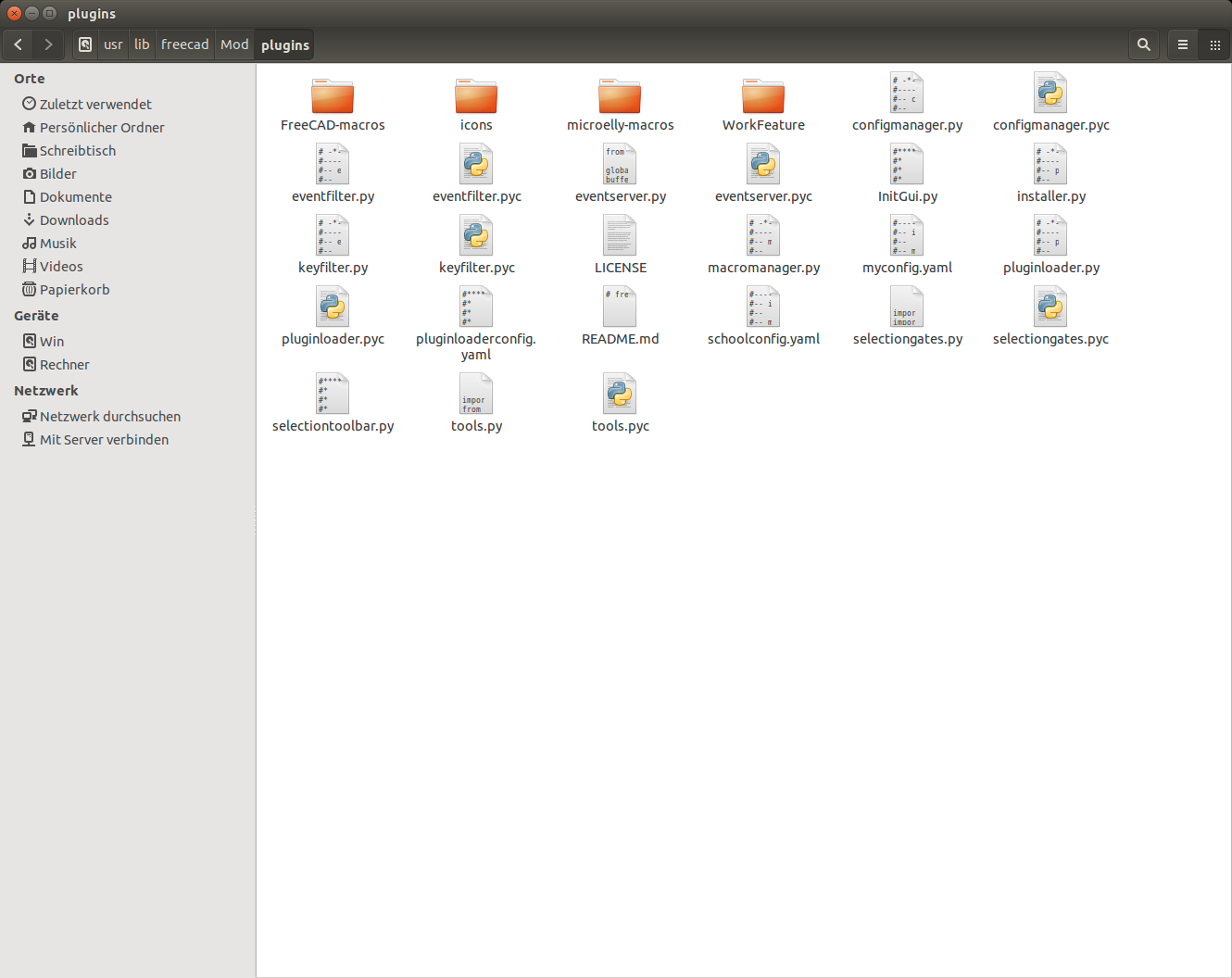Go to freecad in the path bar

click(x=185, y=44)
